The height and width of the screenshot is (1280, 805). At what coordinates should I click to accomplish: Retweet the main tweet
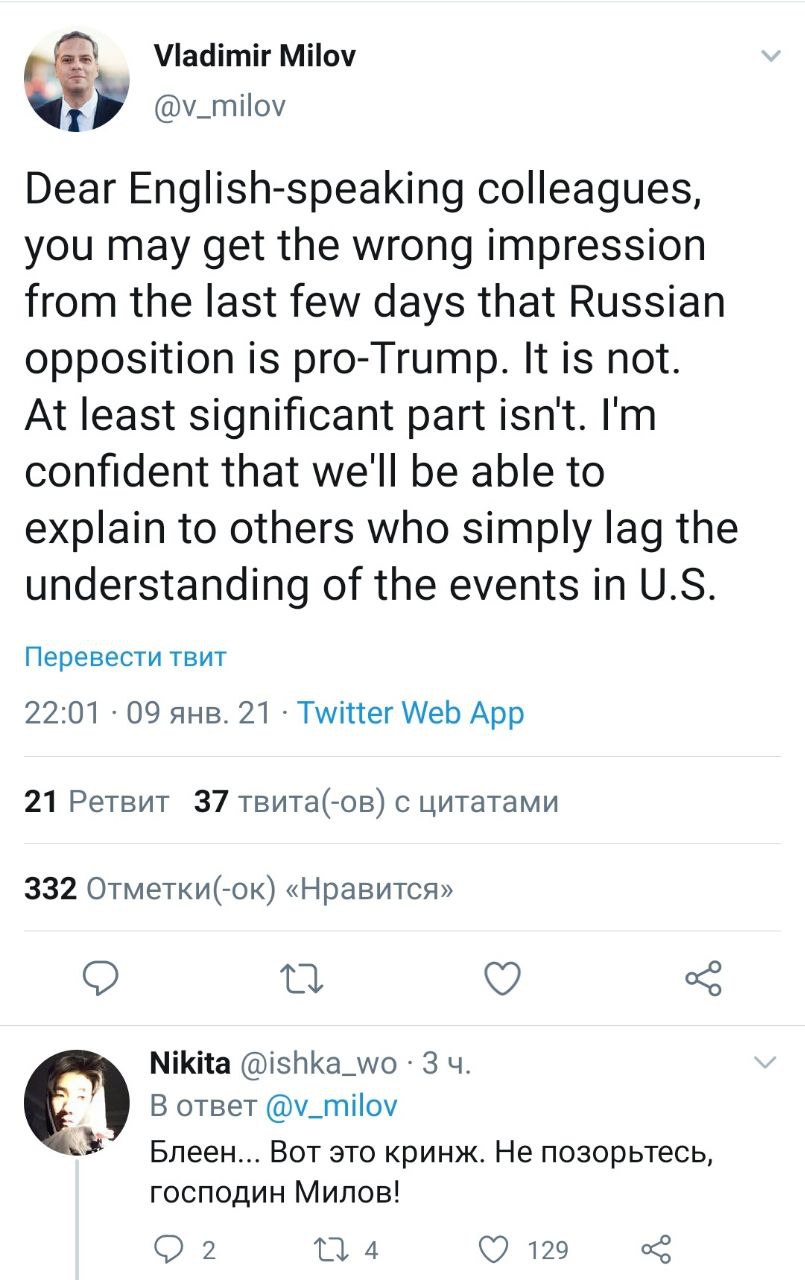click(301, 979)
